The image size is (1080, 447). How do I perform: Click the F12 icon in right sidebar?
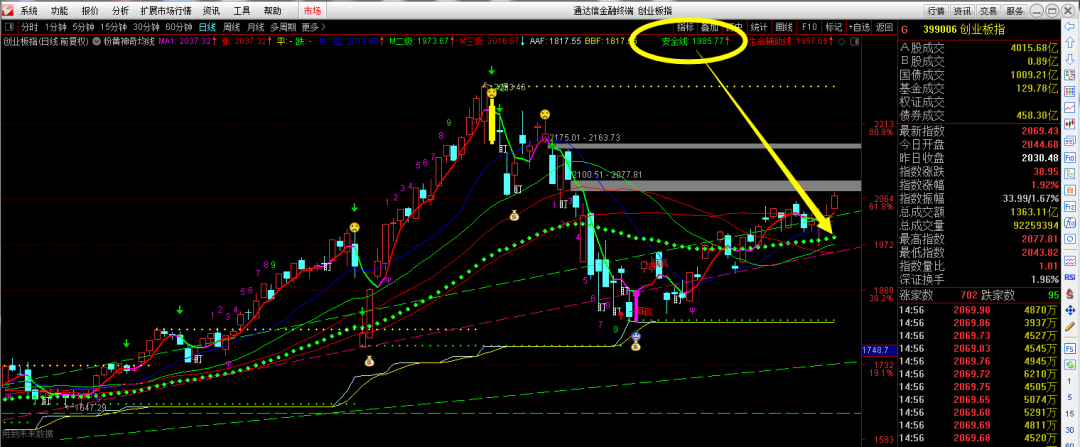(1070, 207)
